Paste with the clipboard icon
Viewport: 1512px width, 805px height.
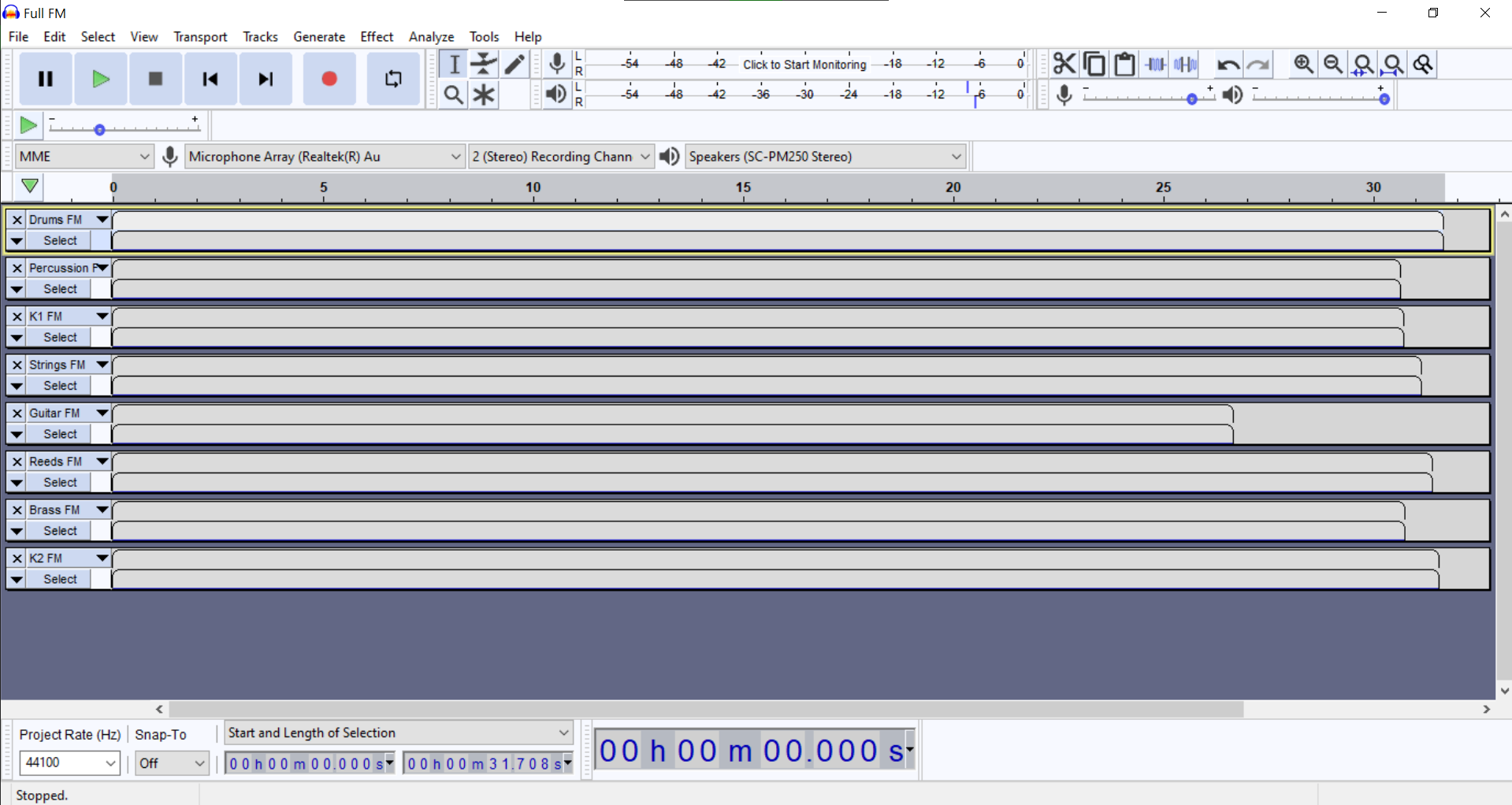(x=1124, y=64)
